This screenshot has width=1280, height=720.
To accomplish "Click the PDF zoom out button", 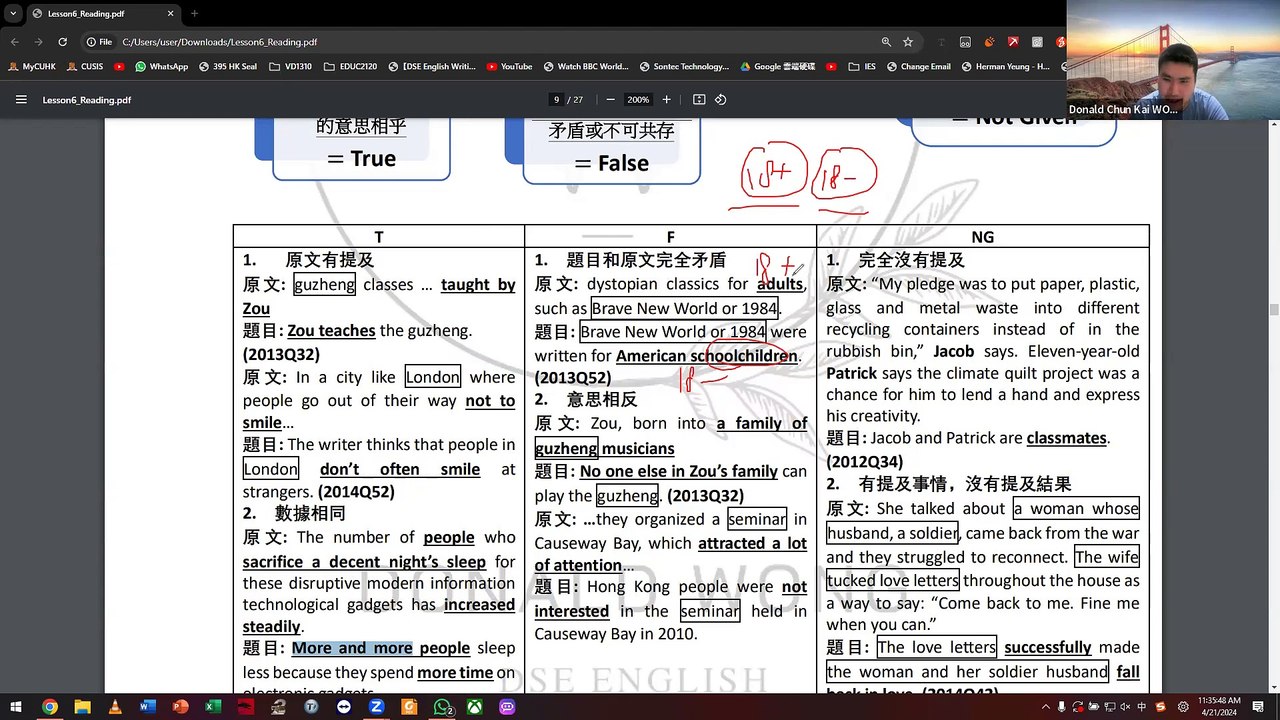I will coord(610,100).
